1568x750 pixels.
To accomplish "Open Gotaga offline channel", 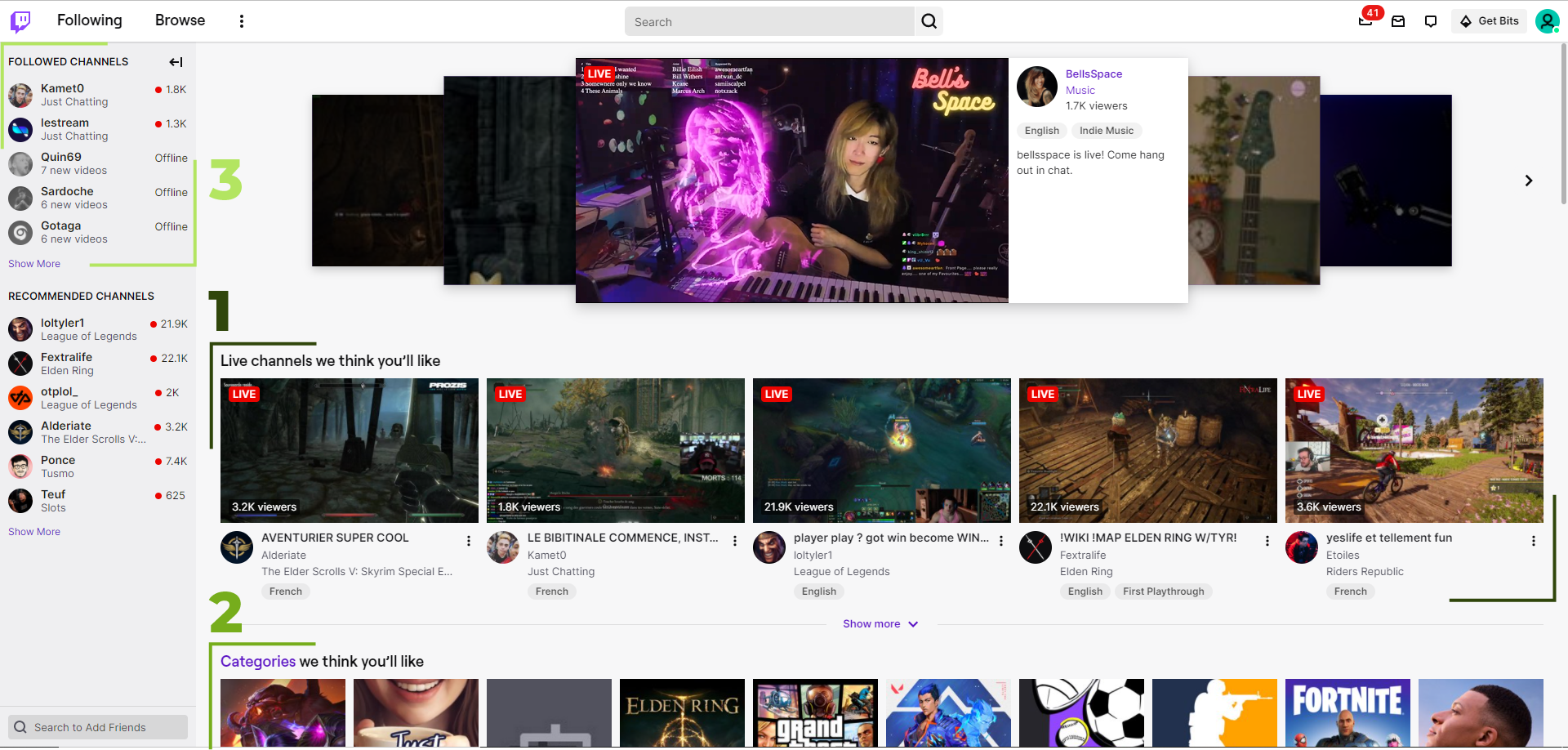I will [x=98, y=232].
